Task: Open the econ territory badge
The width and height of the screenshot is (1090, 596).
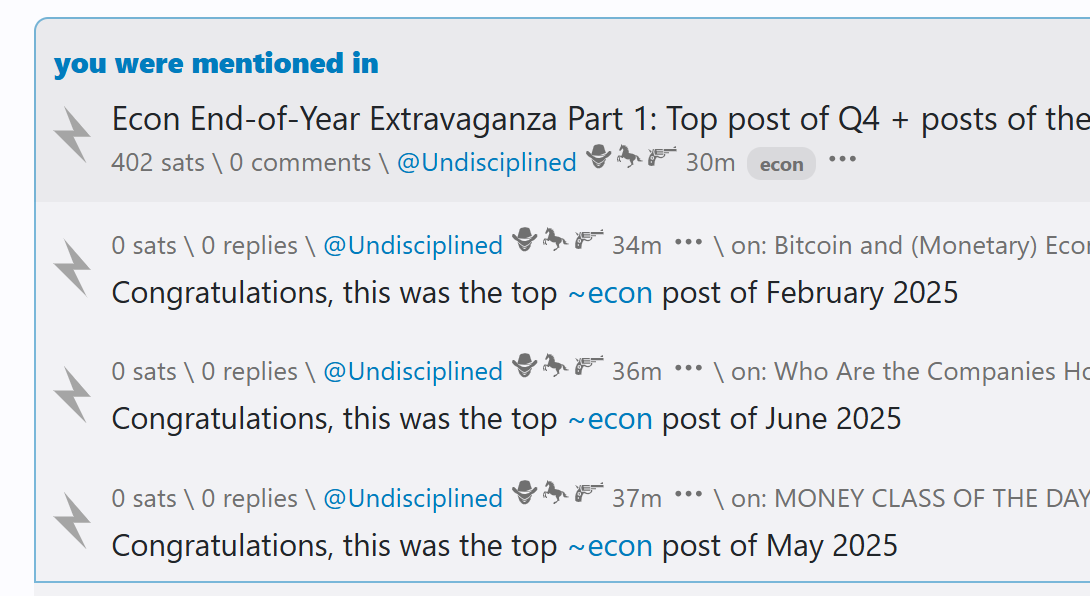Action: [x=781, y=164]
